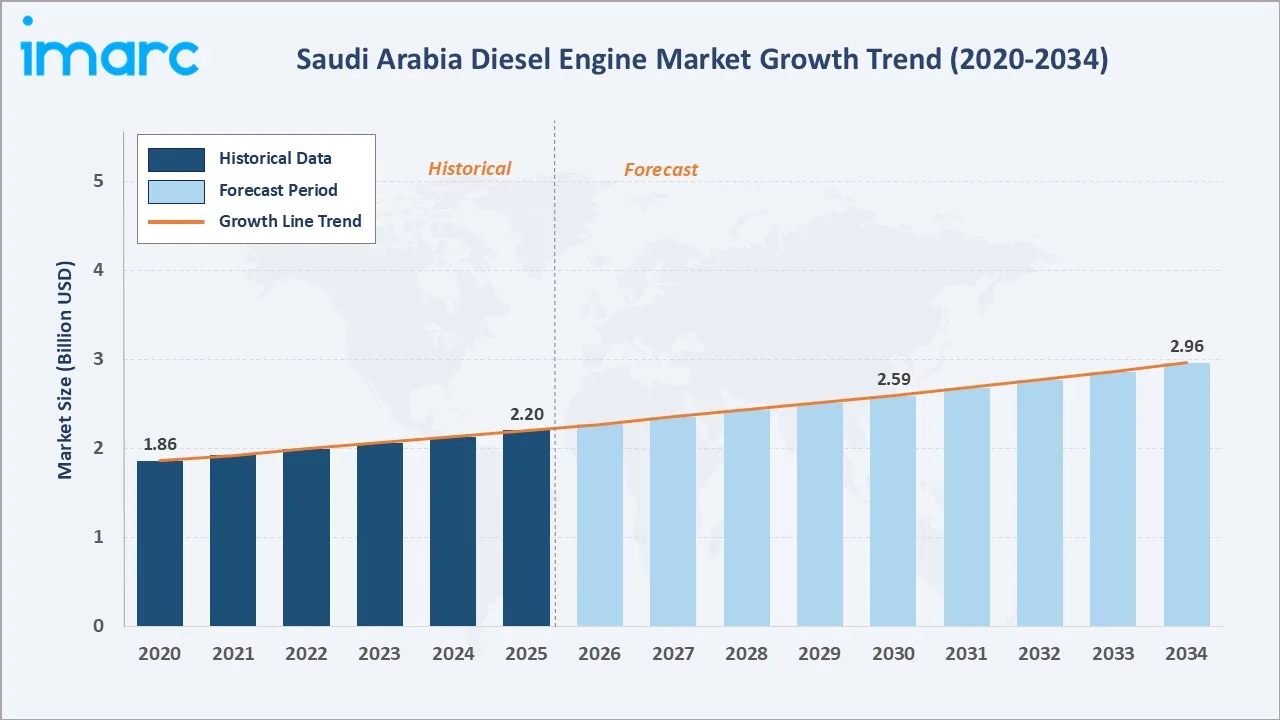Click the y-axis value '4'
Viewport: 1280px width, 720px height.
[x=98, y=271]
